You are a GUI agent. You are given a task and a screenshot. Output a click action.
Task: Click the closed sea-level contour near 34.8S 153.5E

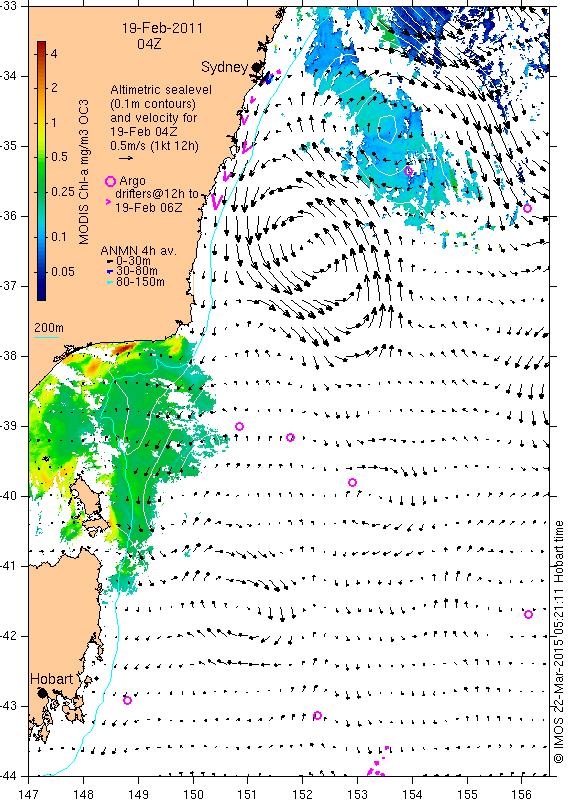[388, 128]
